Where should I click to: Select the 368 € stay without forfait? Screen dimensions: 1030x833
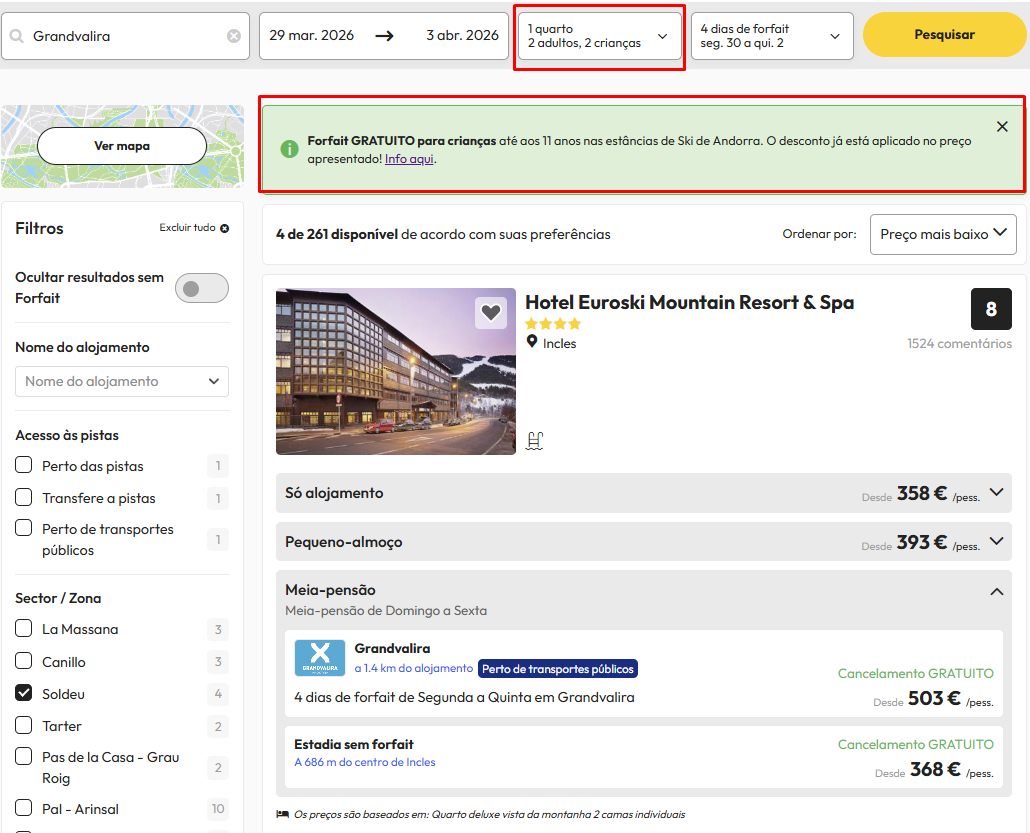934,770
